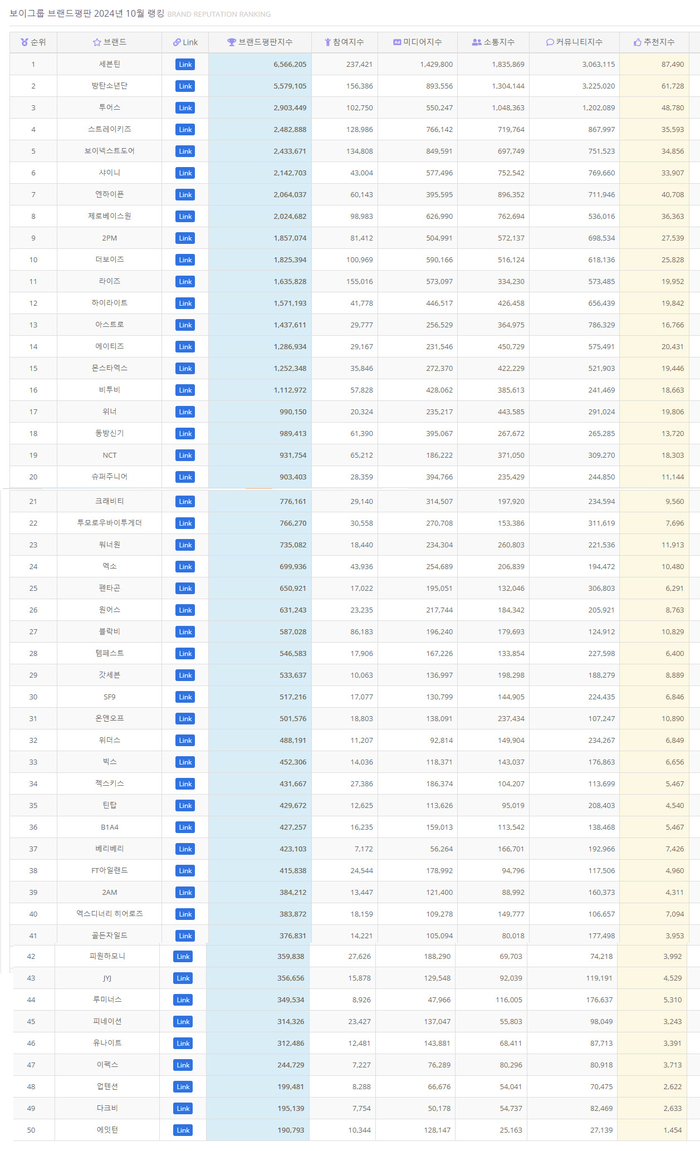
Task: Open the Link button for 보이넥스트도어
Action: (x=185, y=151)
